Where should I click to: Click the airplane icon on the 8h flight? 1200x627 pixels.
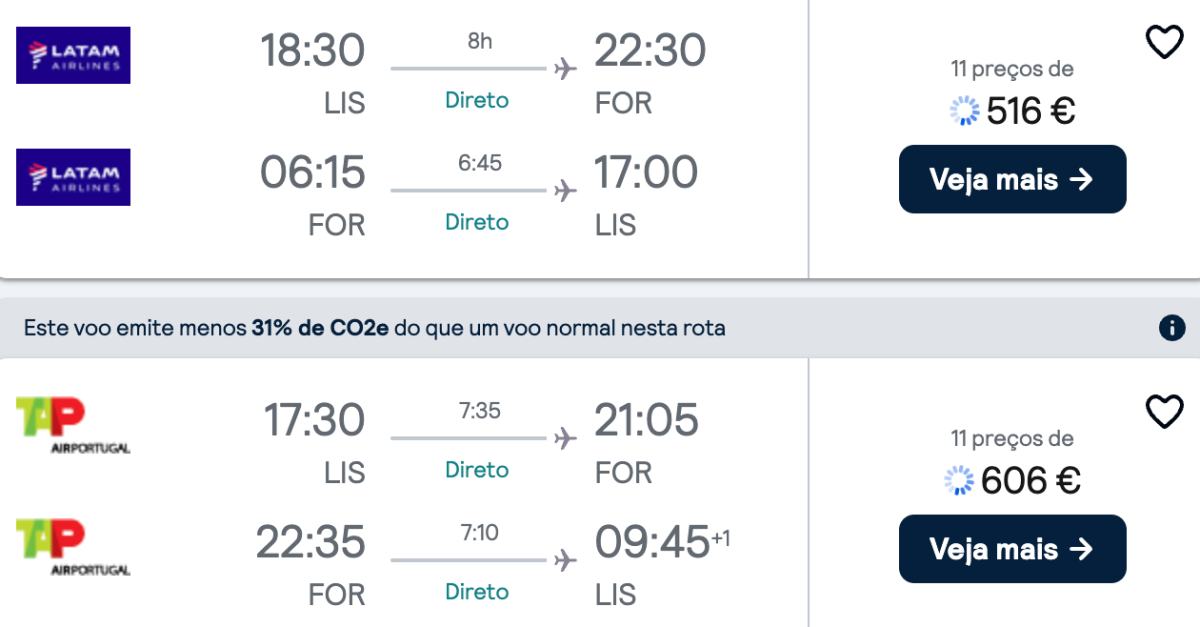[x=565, y=69]
